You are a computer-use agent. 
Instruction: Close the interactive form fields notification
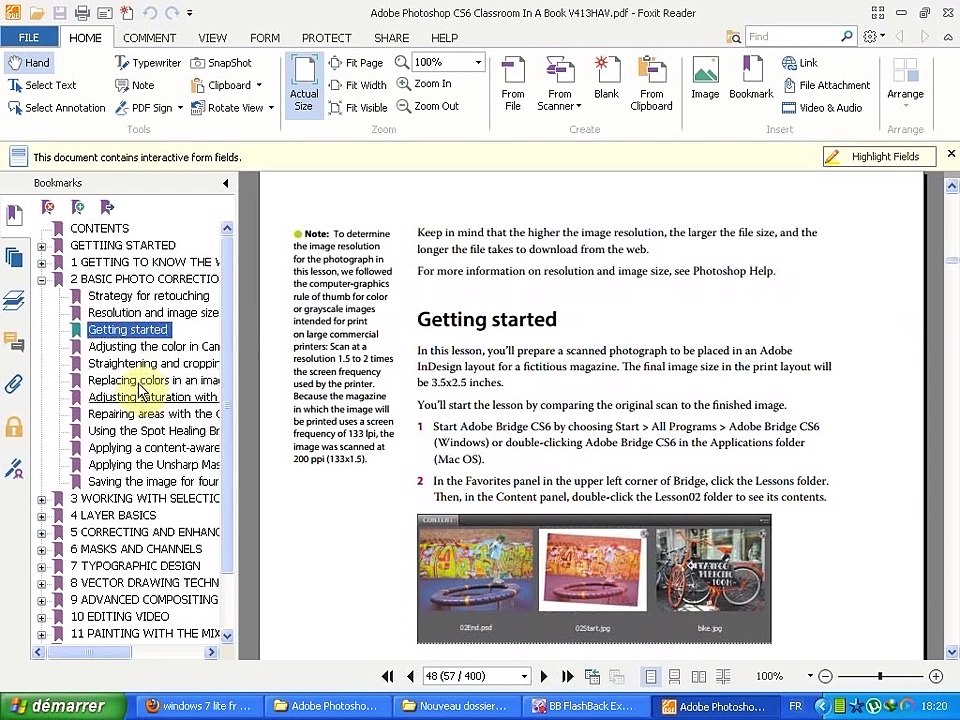tap(950, 154)
